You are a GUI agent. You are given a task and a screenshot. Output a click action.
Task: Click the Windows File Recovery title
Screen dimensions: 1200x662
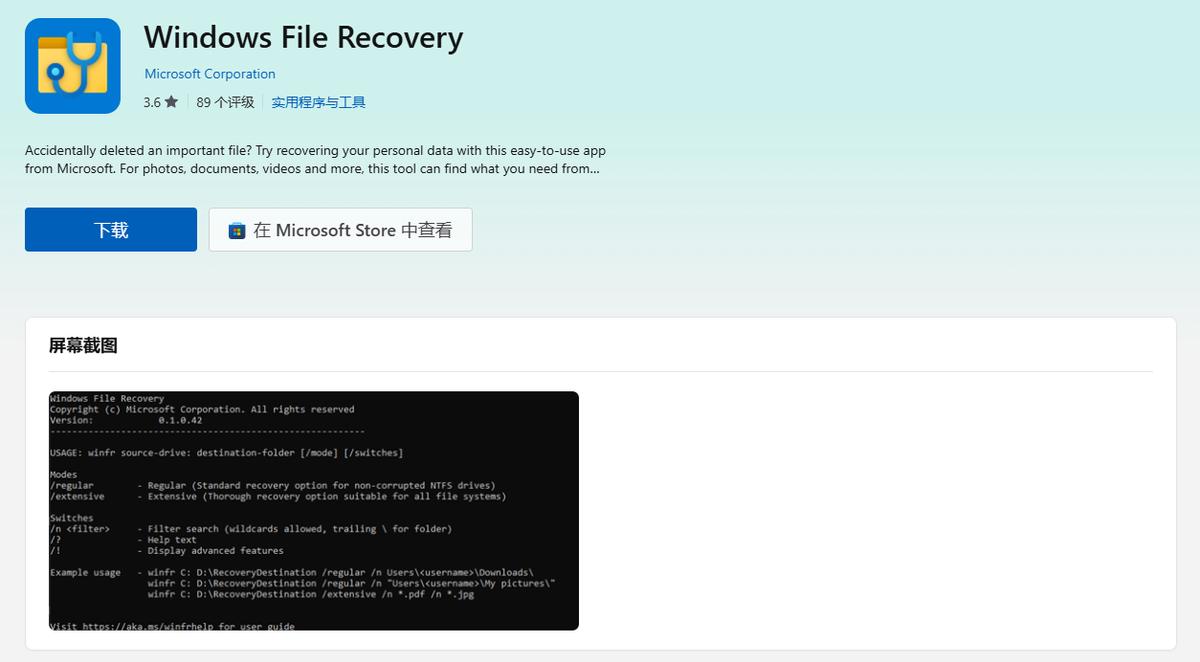click(x=303, y=38)
